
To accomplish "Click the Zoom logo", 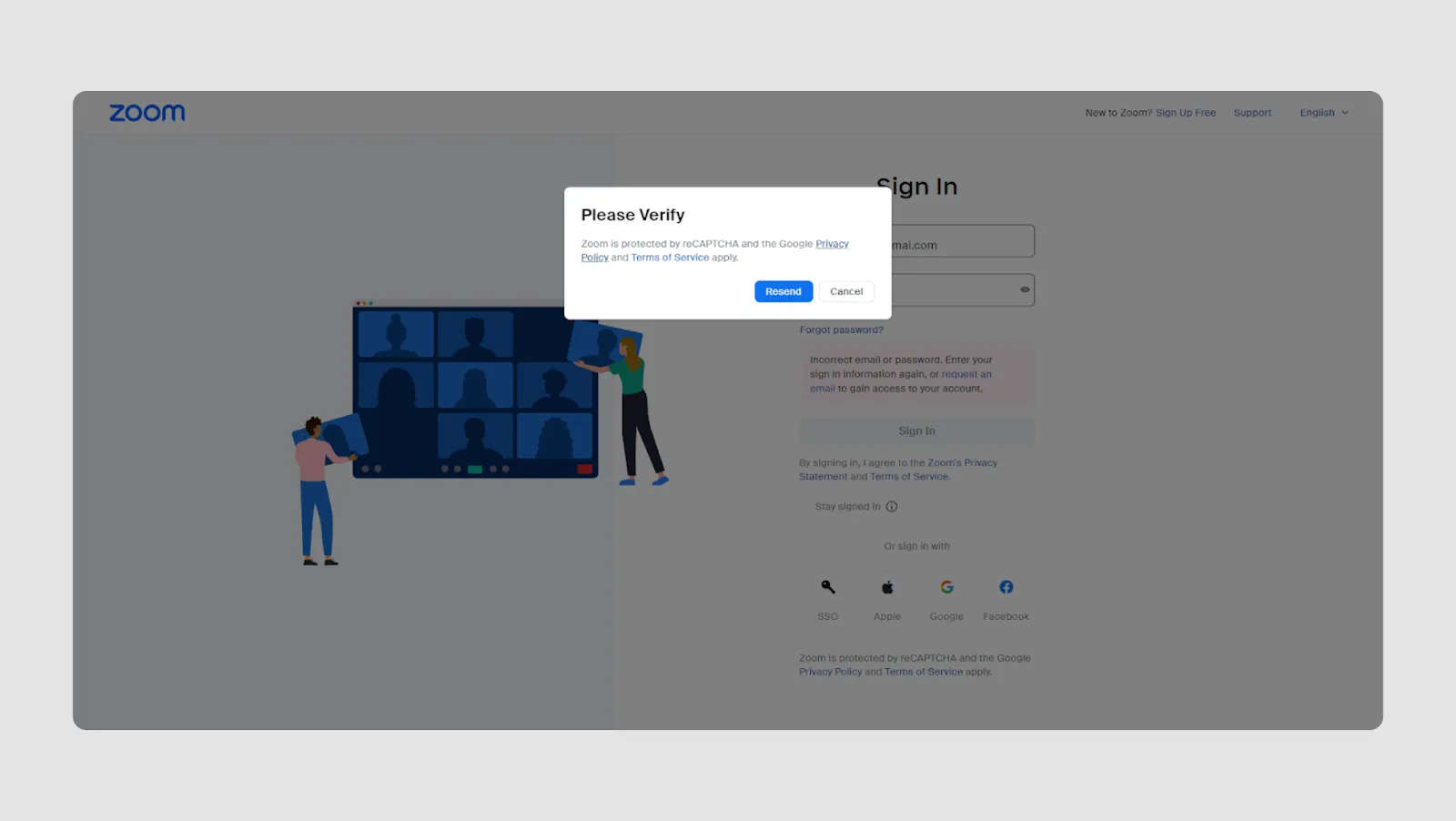I will pyautogui.click(x=147, y=113).
